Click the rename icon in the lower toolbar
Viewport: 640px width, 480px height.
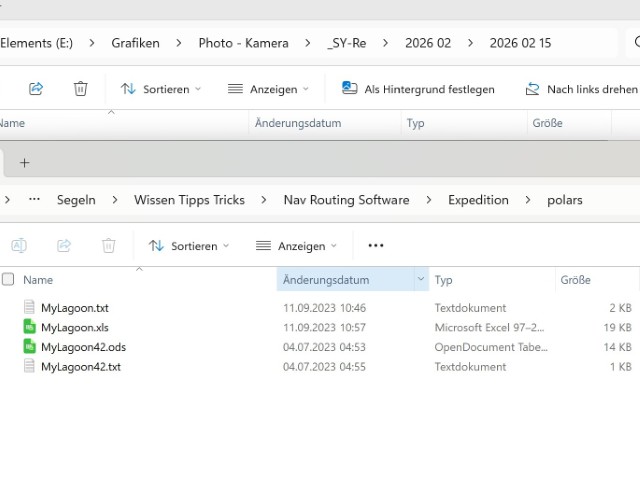[x=19, y=245]
